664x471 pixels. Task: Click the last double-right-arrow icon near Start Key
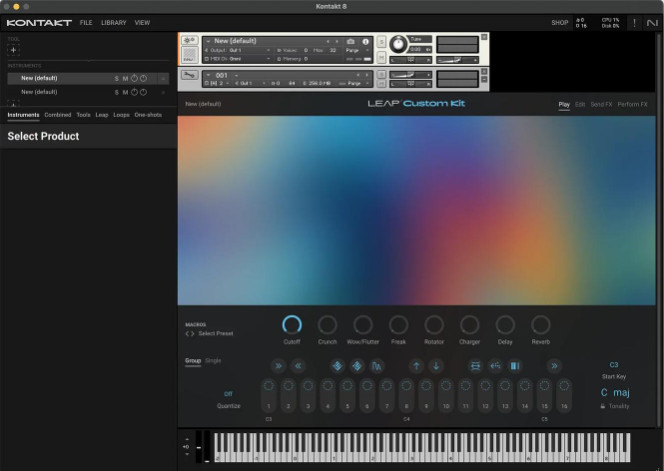coord(554,366)
